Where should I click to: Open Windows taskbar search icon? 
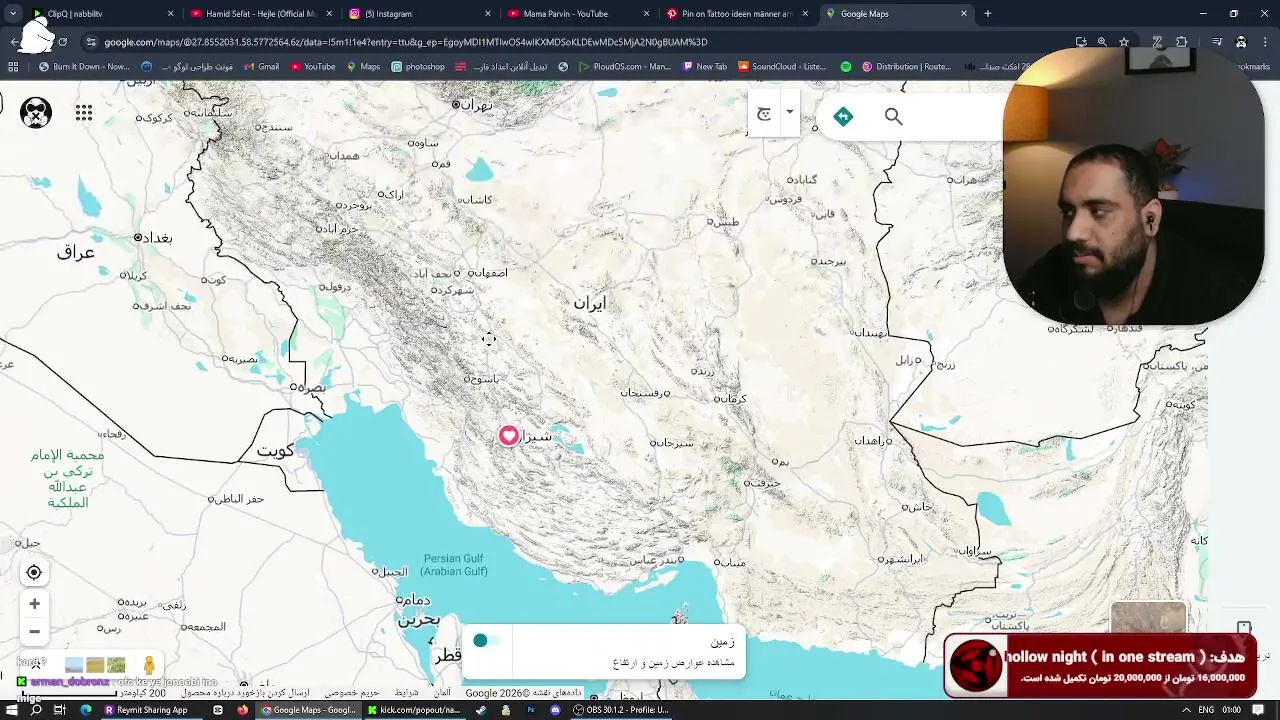(x=36, y=710)
